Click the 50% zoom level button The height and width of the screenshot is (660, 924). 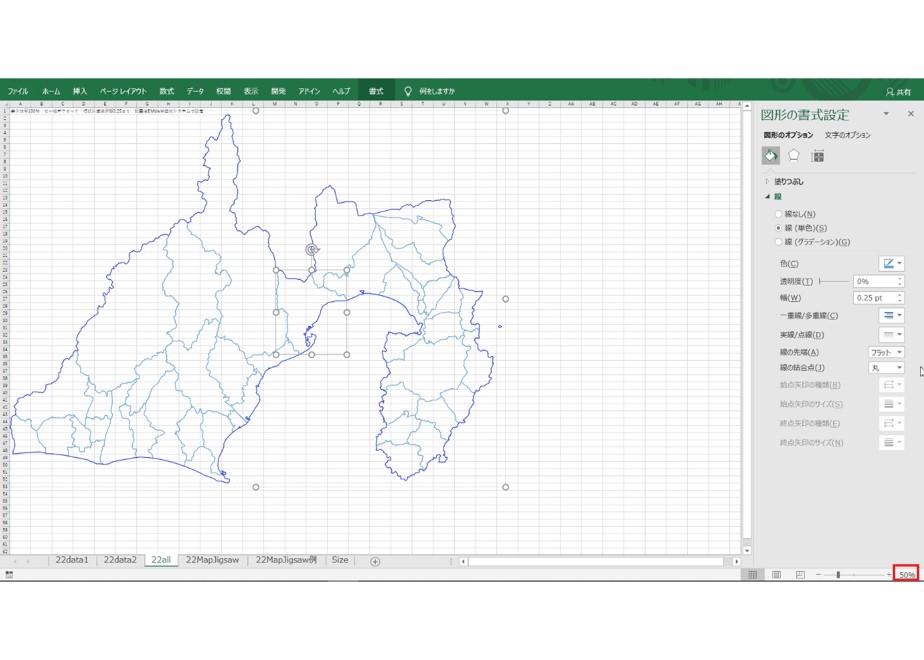pyautogui.click(x=906, y=575)
